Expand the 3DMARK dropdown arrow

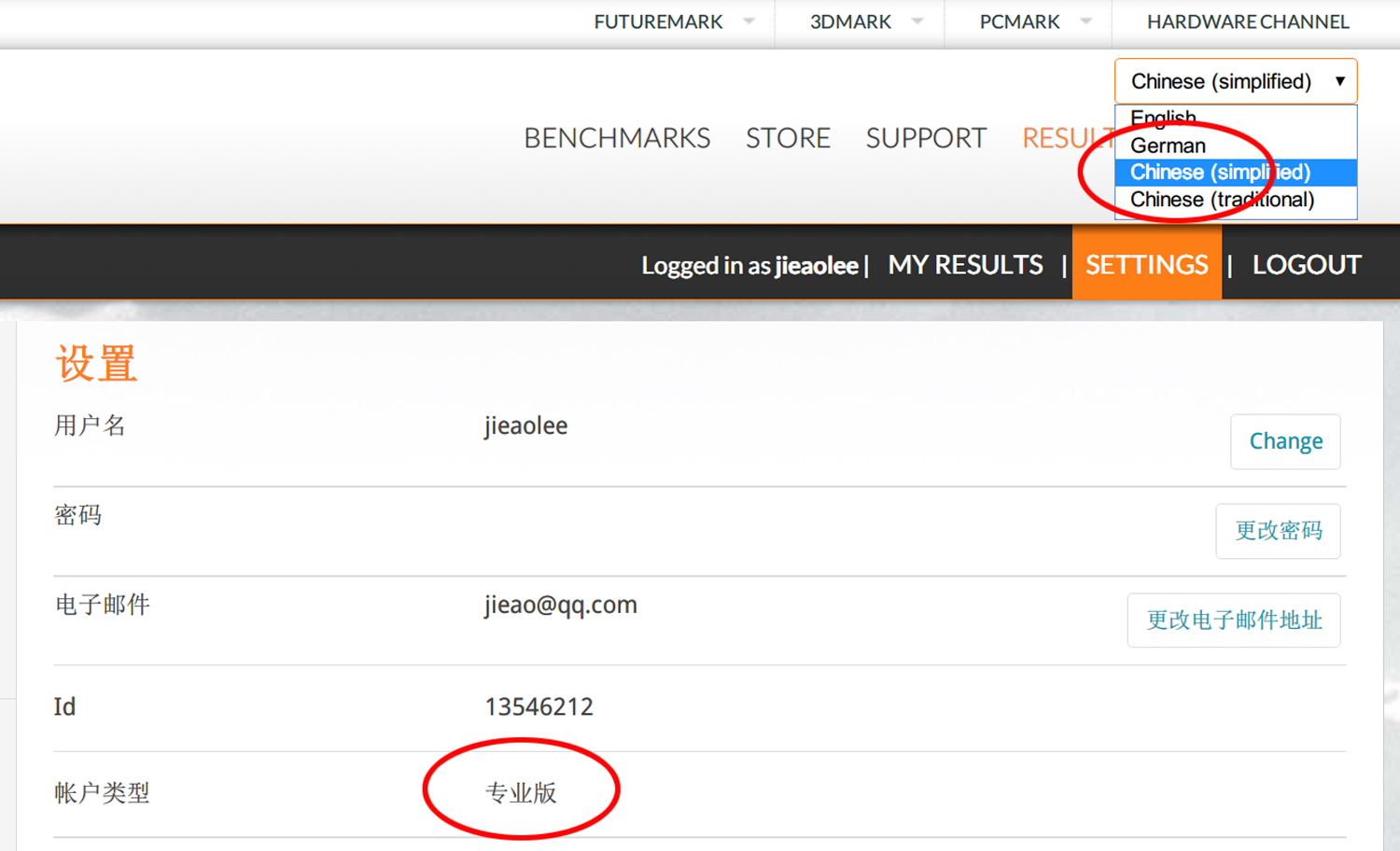(x=917, y=21)
